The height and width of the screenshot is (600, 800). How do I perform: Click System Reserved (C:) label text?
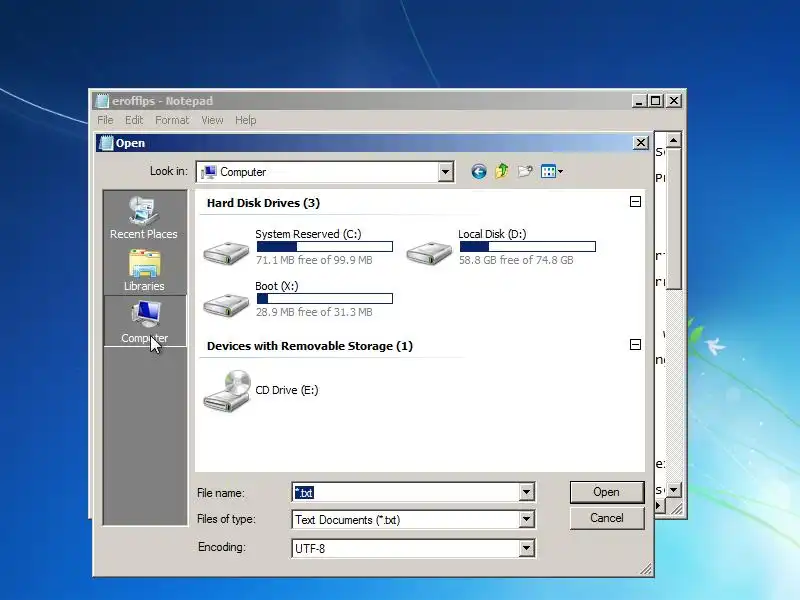(308, 234)
